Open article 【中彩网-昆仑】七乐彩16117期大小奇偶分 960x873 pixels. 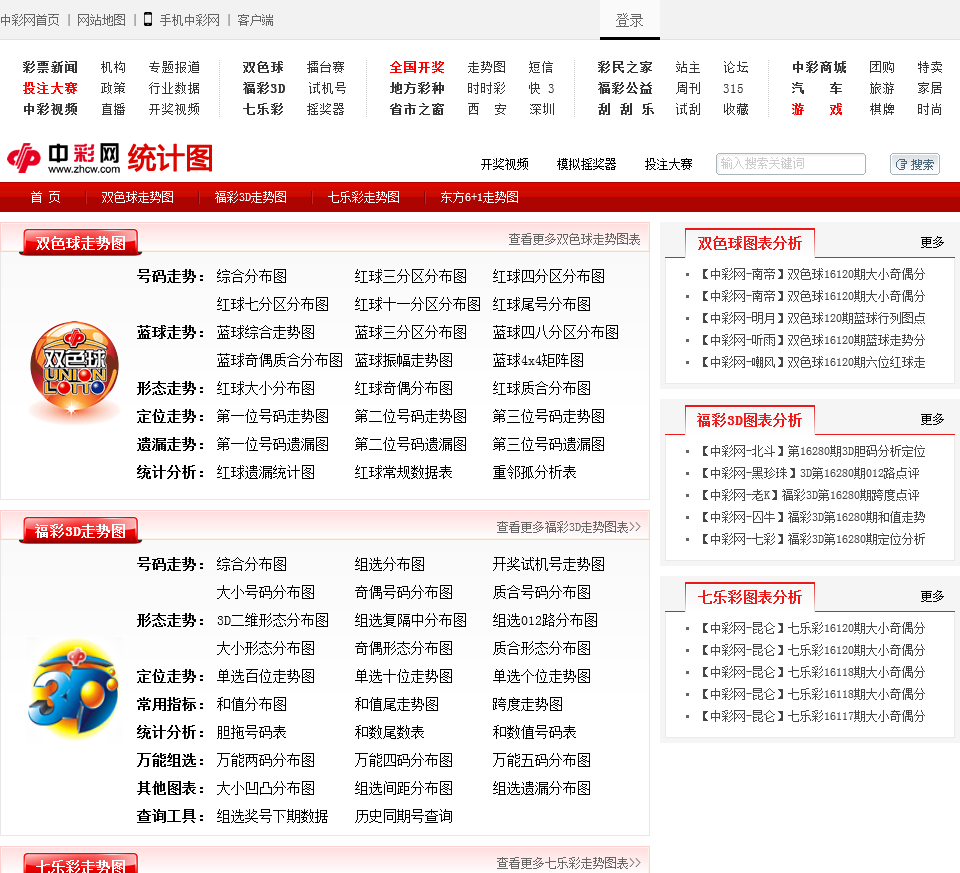812,716
